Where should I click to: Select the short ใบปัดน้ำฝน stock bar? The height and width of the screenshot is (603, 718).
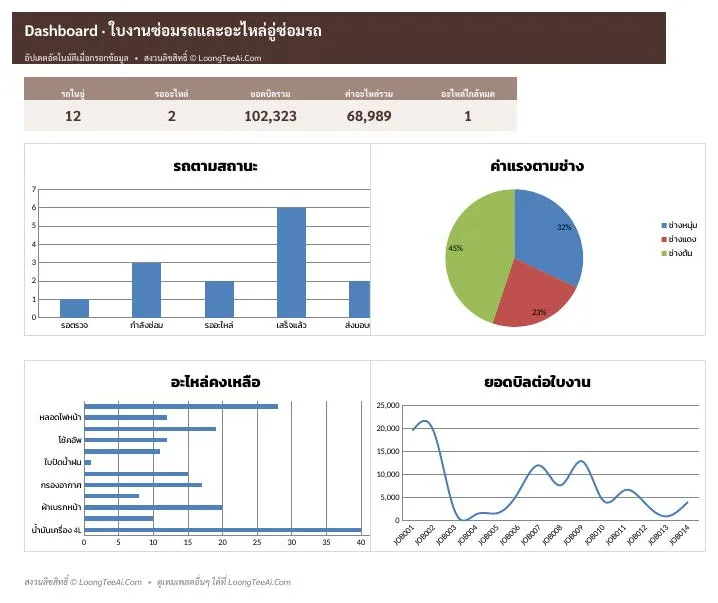pyautogui.click(x=87, y=462)
